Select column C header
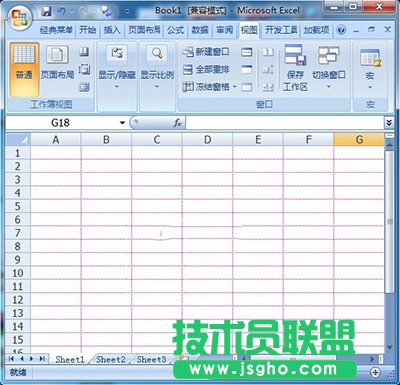Viewport: 400px width, 385px height. (x=157, y=140)
